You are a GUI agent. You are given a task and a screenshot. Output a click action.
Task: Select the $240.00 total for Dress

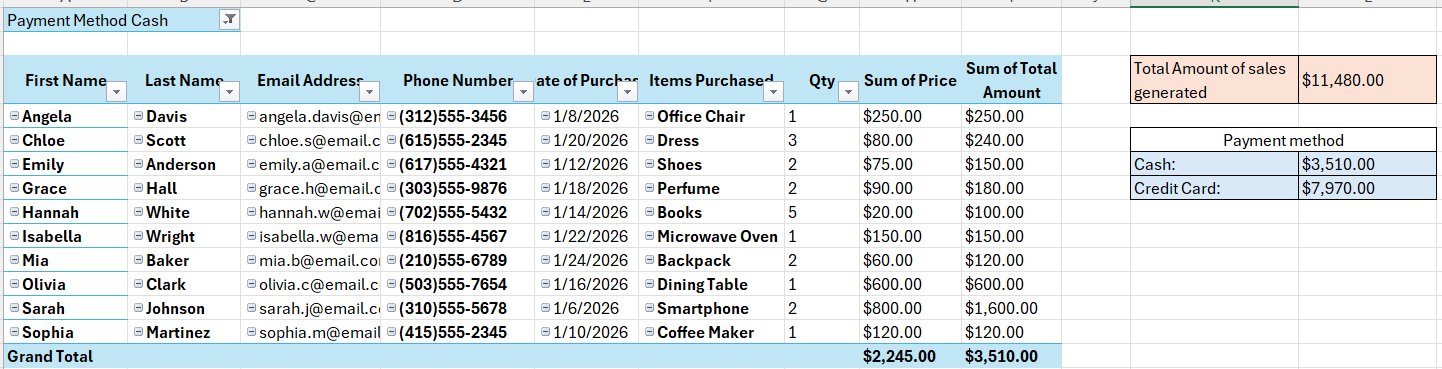pyautogui.click(x=1011, y=140)
